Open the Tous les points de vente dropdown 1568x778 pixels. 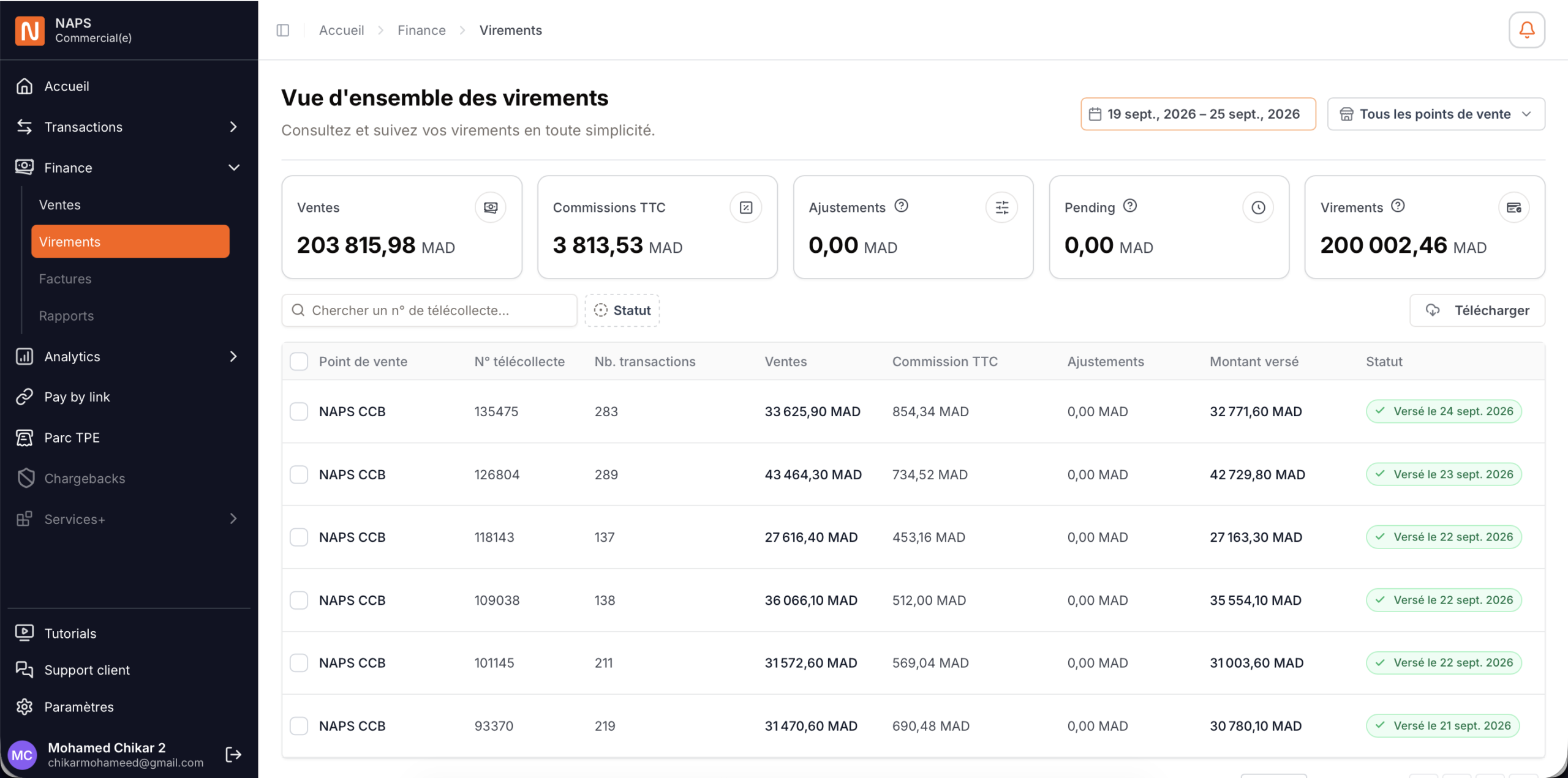pyautogui.click(x=1436, y=114)
